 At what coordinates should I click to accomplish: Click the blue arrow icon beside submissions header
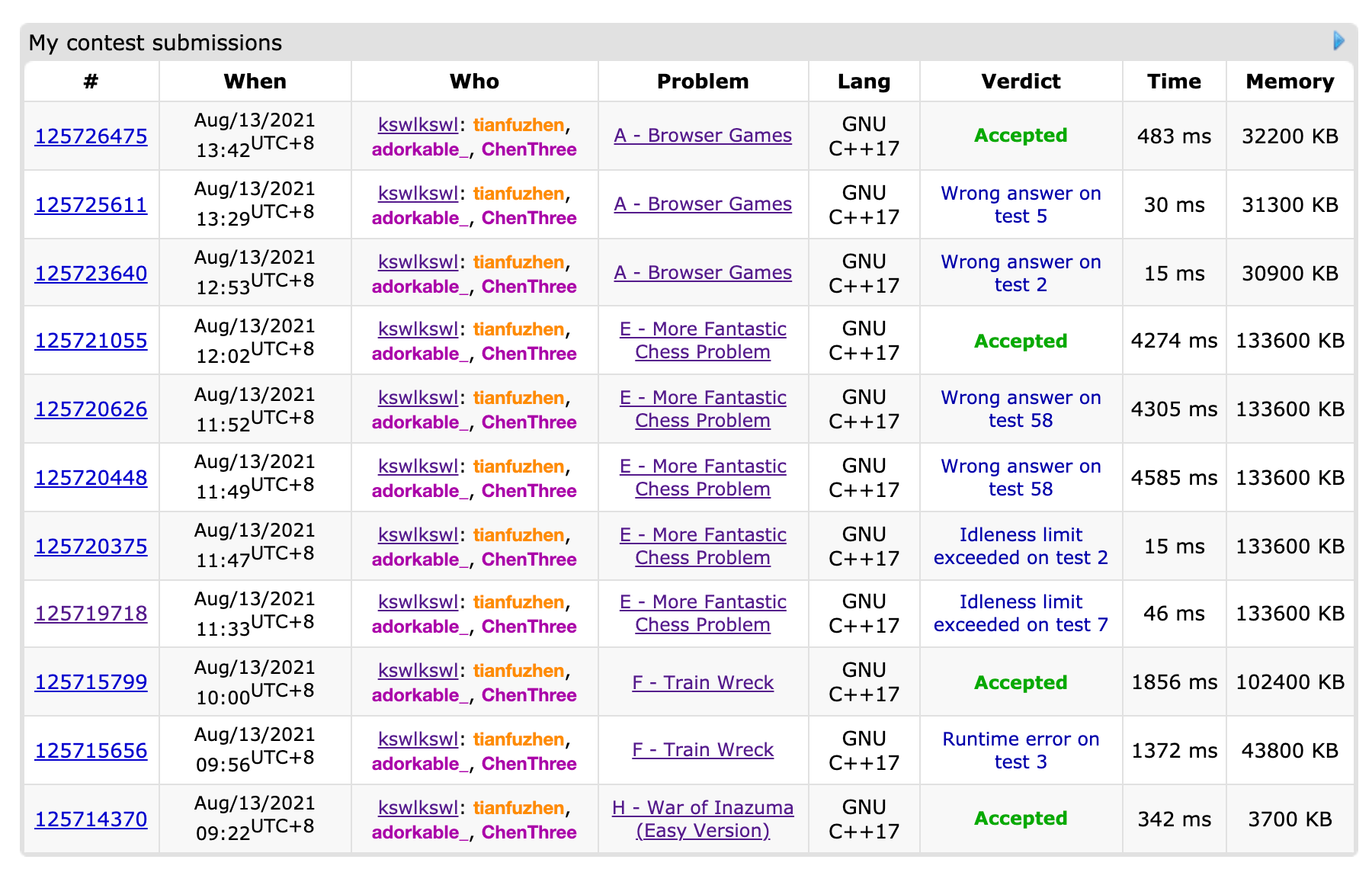(1338, 41)
